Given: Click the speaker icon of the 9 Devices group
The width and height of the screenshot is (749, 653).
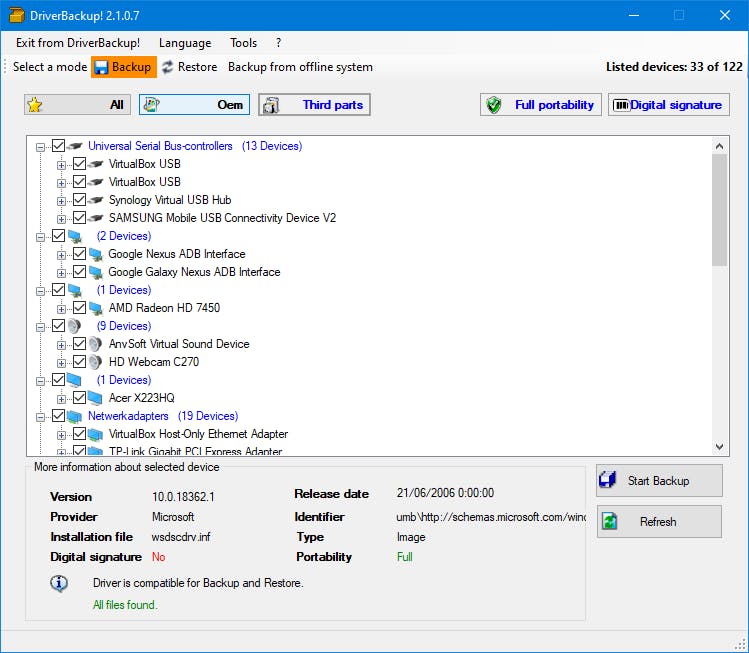Looking at the screenshot, I should click(x=74, y=326).
